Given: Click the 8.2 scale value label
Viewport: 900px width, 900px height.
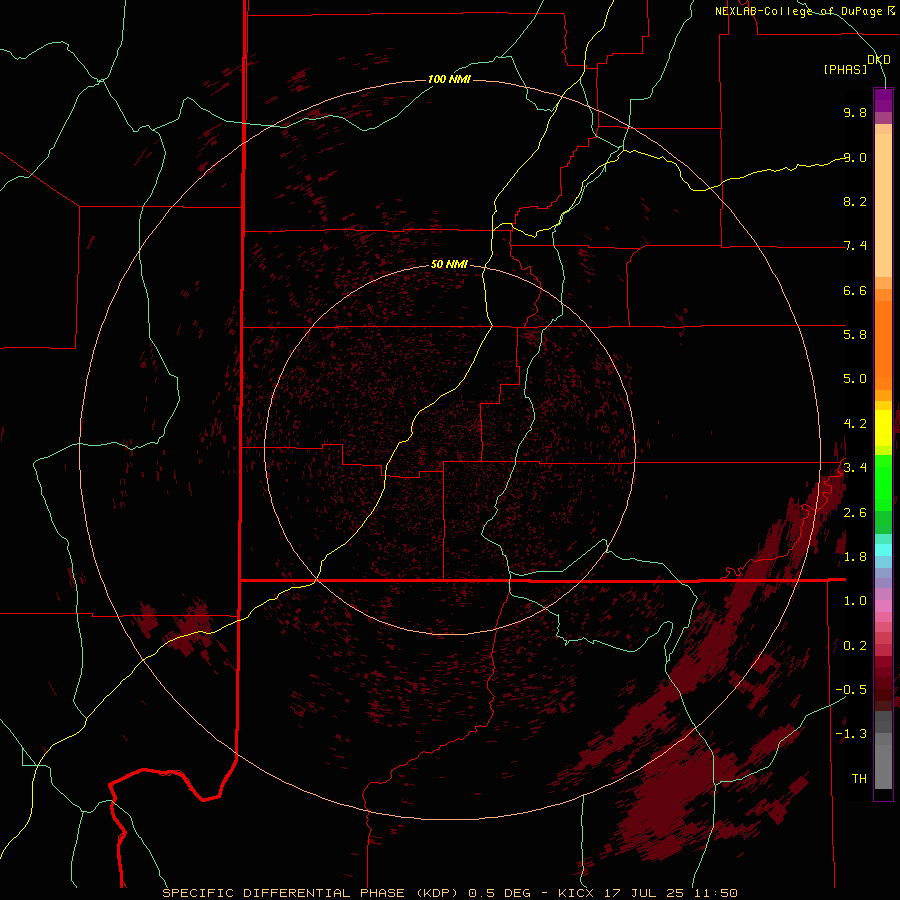Looking at the screenshot, I should [855, 201].
